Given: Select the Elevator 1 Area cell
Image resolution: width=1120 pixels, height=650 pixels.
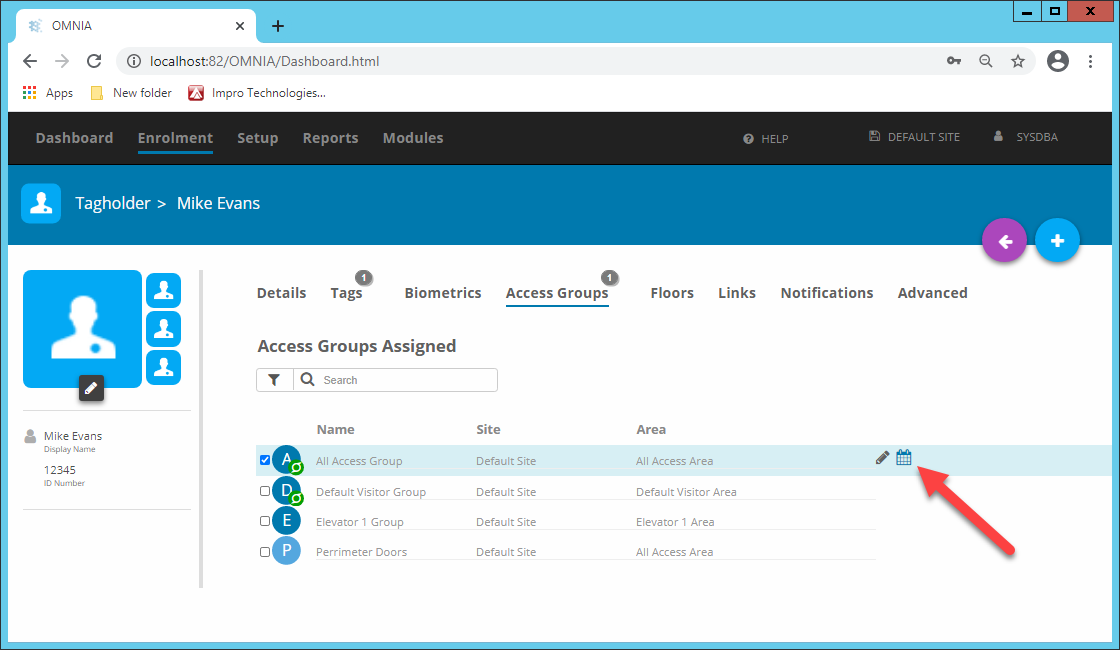Looking at the screenshot, I should pyautogui.click(x=675, y=522).
